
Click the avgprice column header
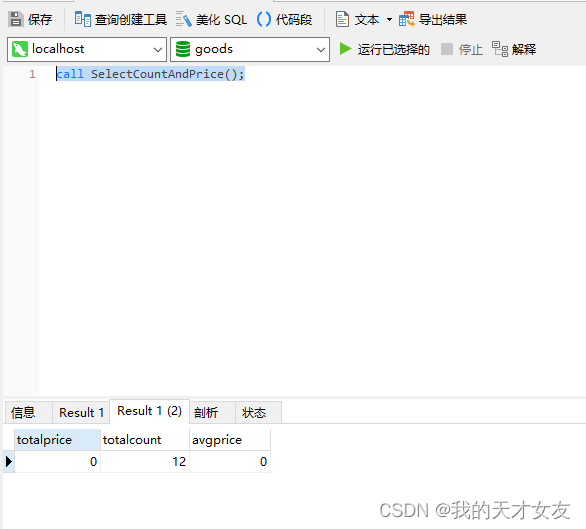click(230, 440)
